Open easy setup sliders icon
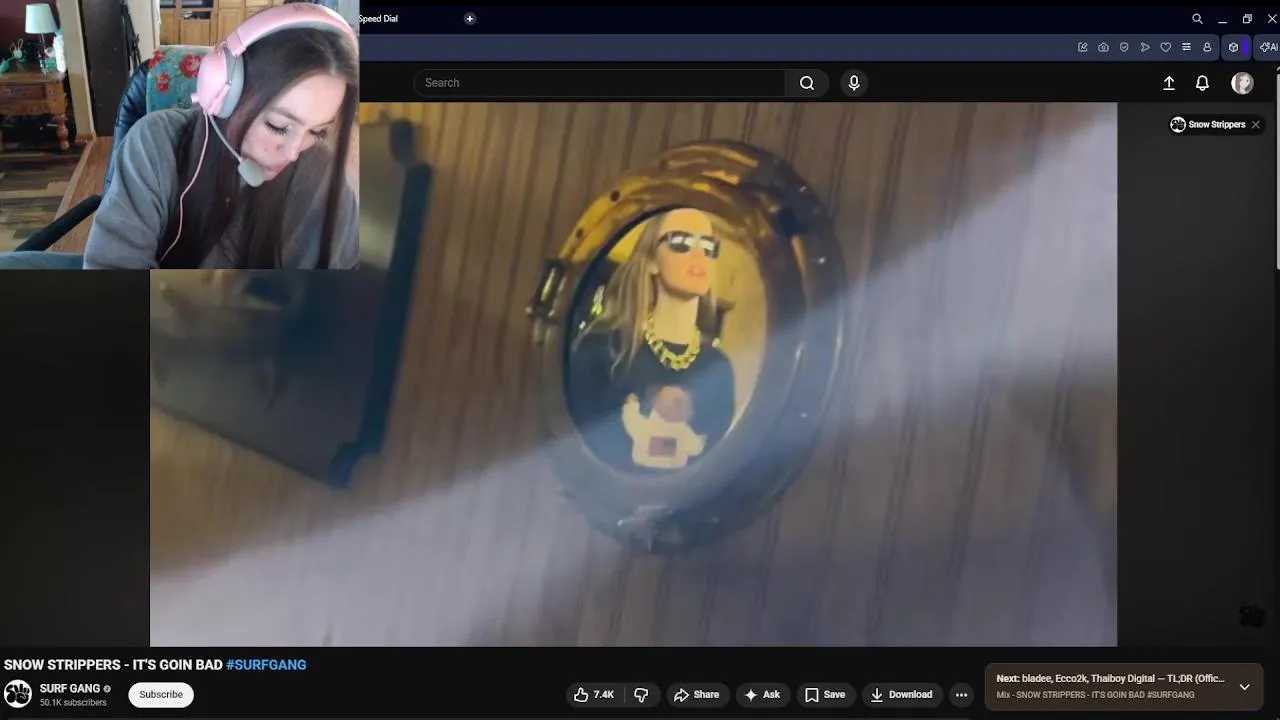The width and height of the screenshot is (1280, 720). (x=1186, y=47)
